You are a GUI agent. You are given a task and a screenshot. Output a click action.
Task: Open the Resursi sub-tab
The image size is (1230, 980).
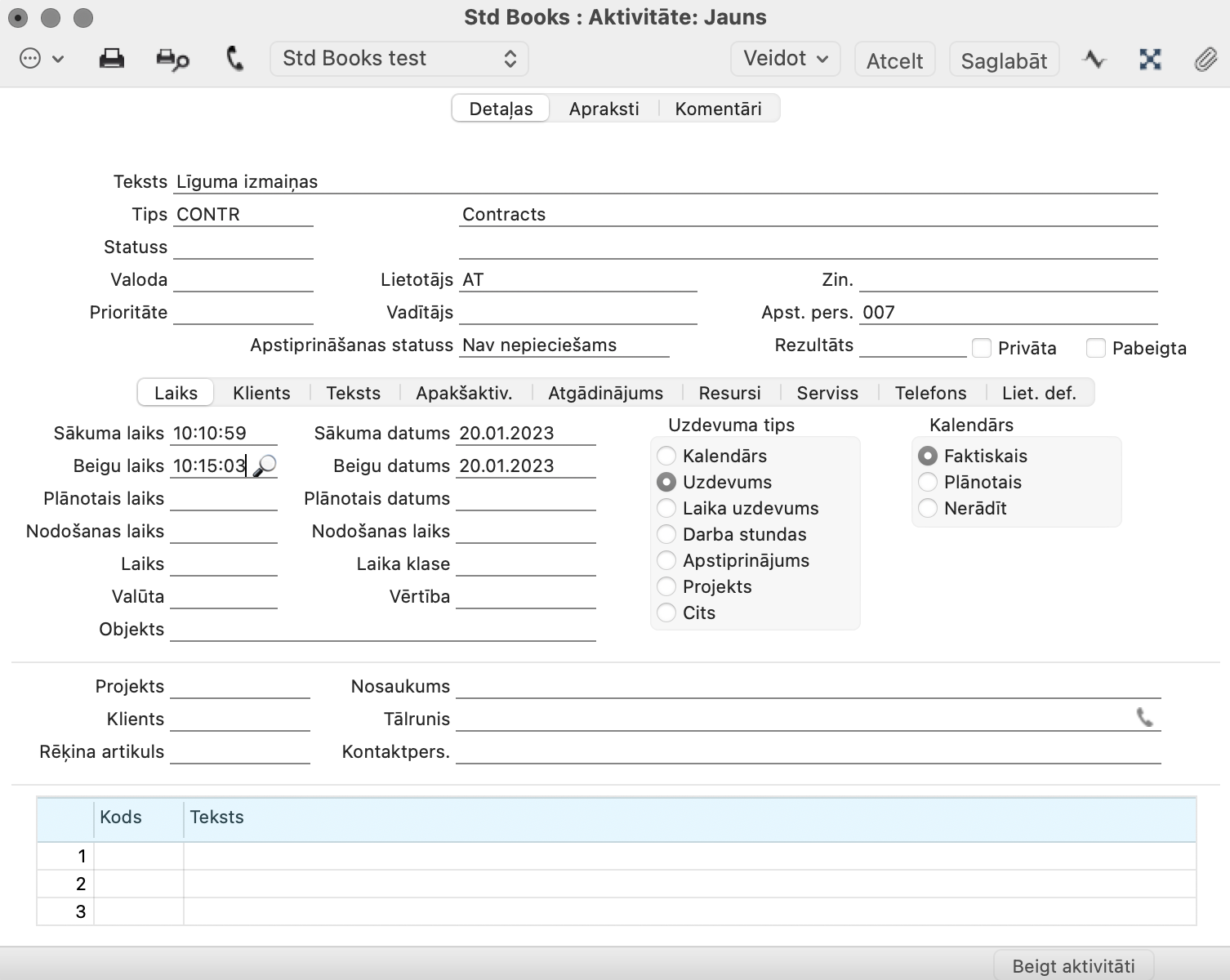730,393
